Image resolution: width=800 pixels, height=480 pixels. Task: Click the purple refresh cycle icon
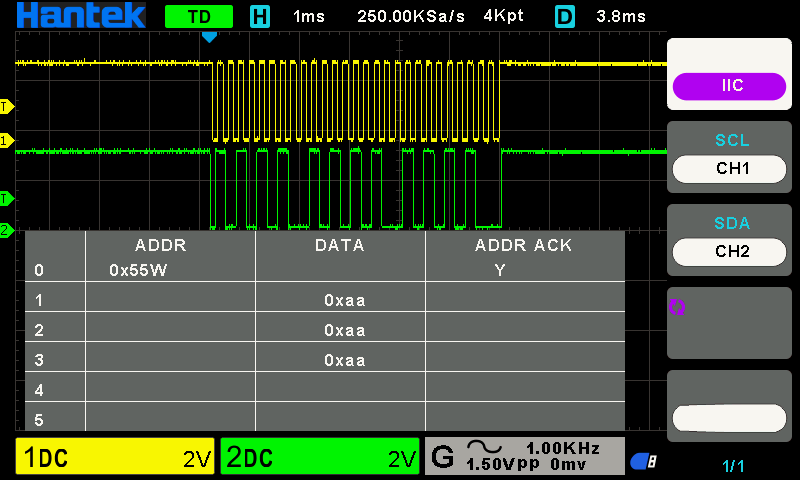[x=677, y=307]
